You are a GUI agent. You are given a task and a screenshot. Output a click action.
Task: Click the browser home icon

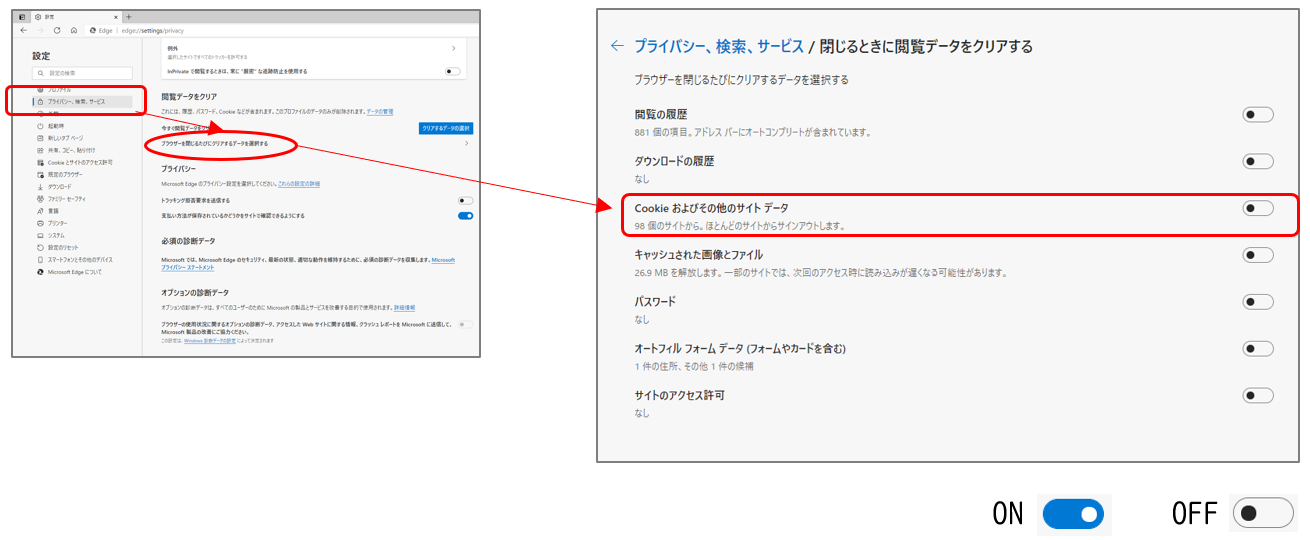tap(73, 30)
